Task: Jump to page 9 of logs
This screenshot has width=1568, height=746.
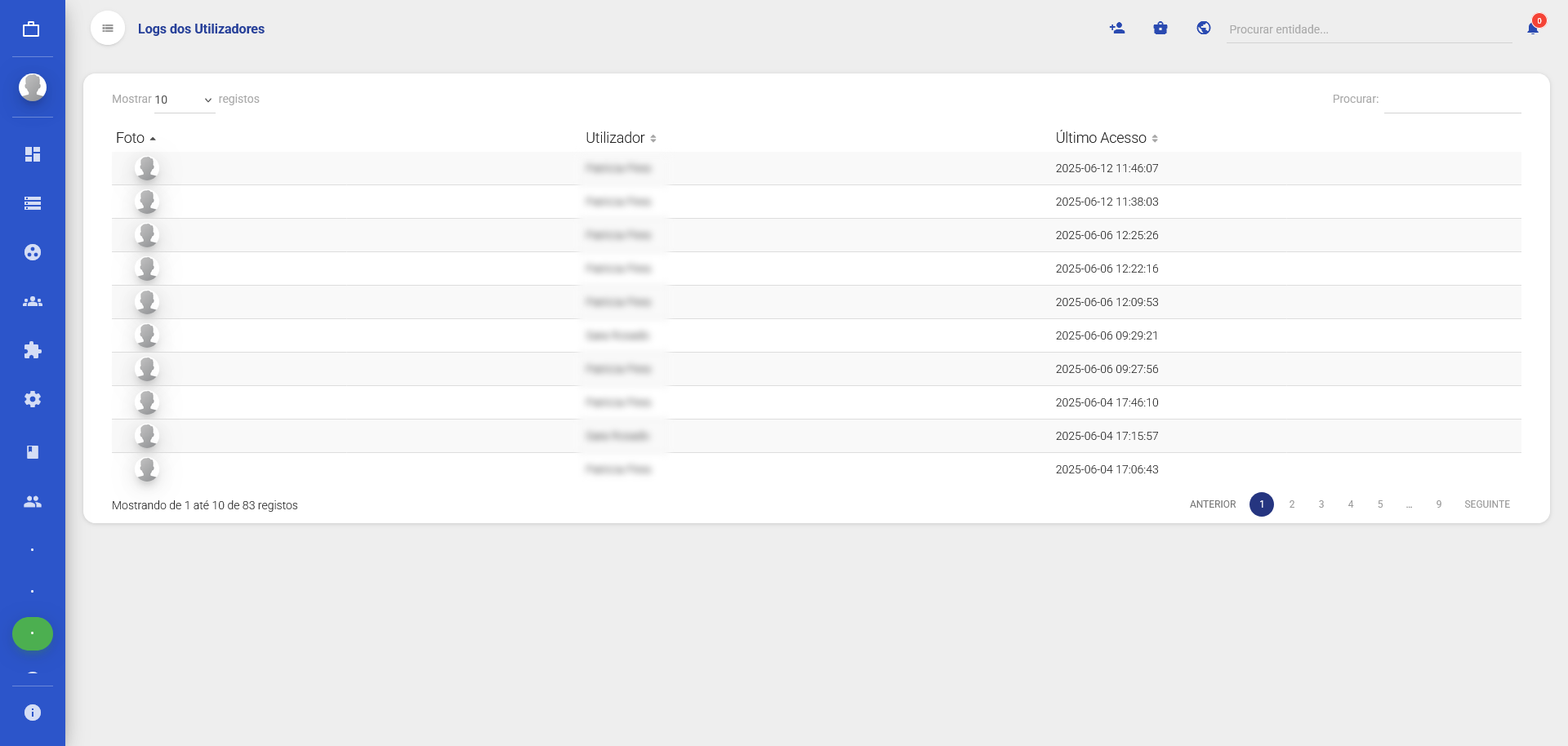Action: (1439, 504)
